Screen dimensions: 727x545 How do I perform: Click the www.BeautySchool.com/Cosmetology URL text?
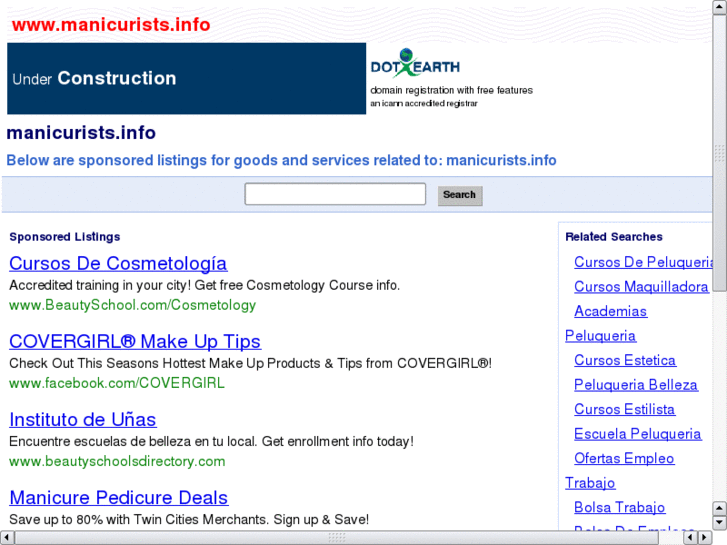tap(133, 305)
